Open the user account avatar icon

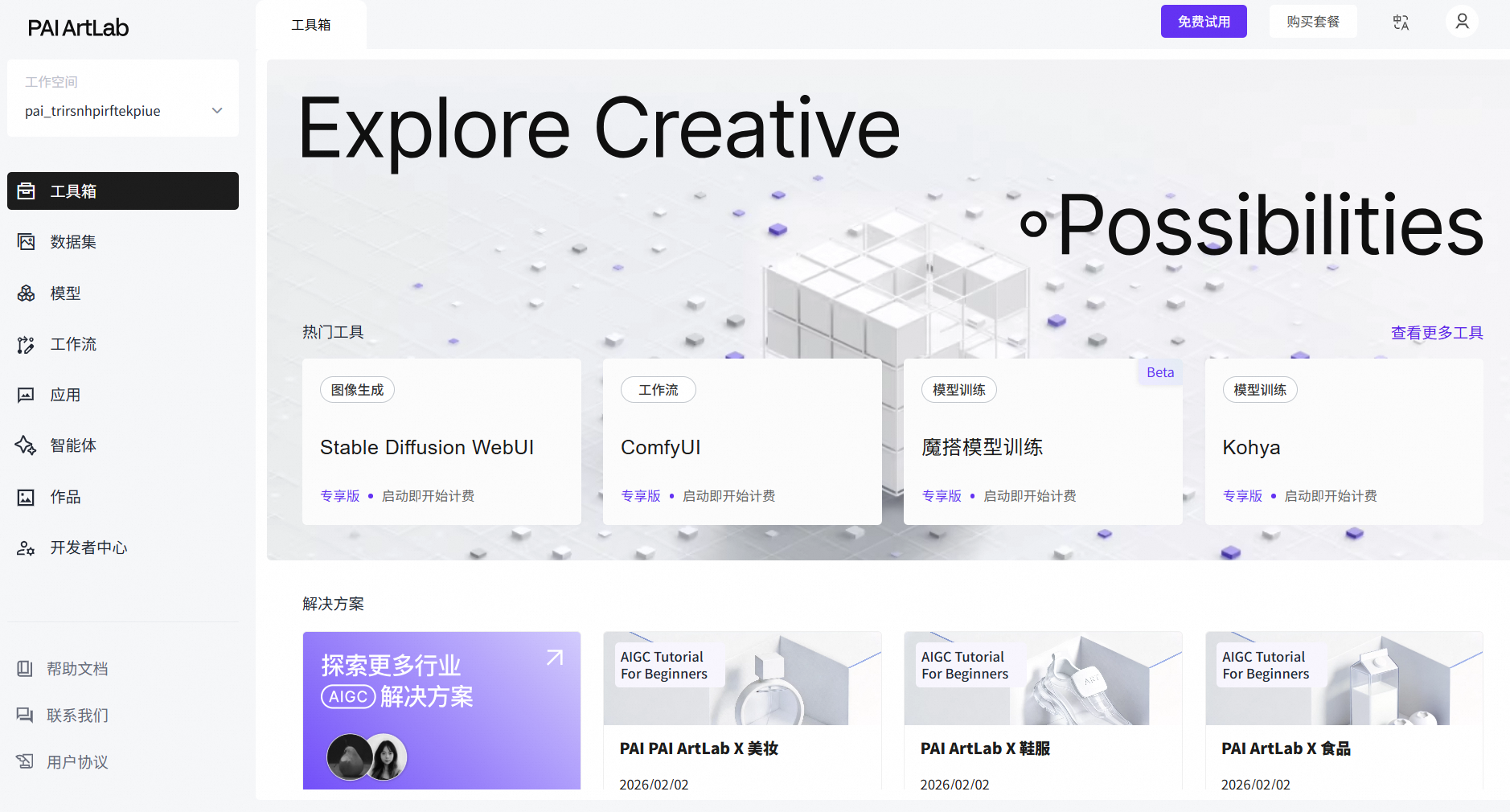coord(1462,22)
